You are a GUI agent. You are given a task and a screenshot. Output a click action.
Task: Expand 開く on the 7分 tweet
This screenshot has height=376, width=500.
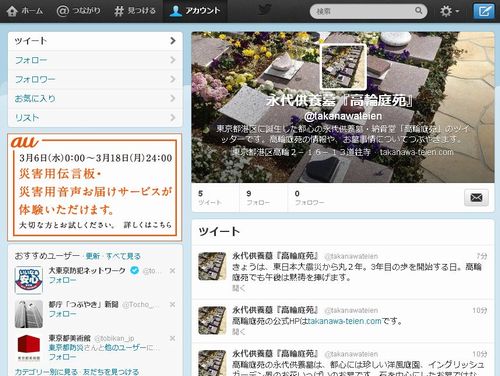point(238,288)
